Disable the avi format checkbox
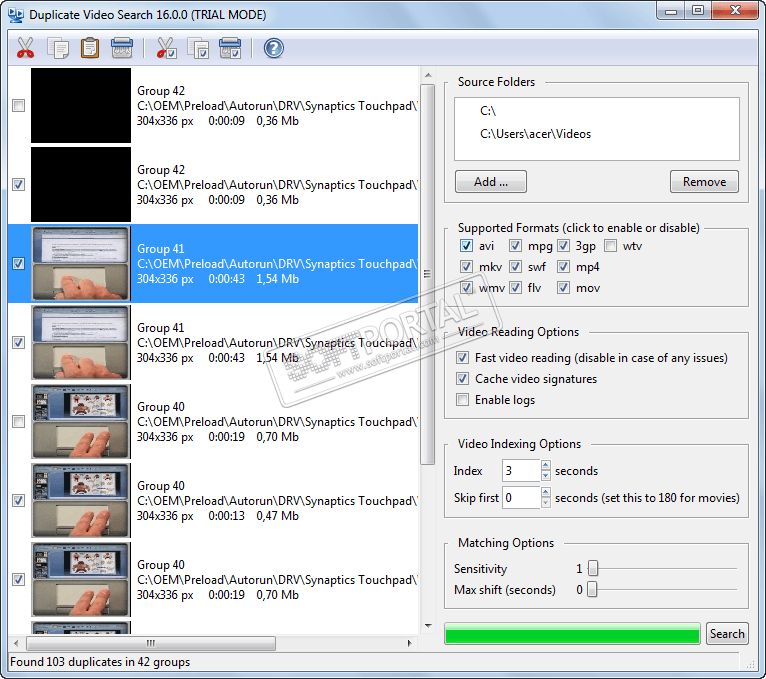This screenshot has width=766, height=679. 466,246
